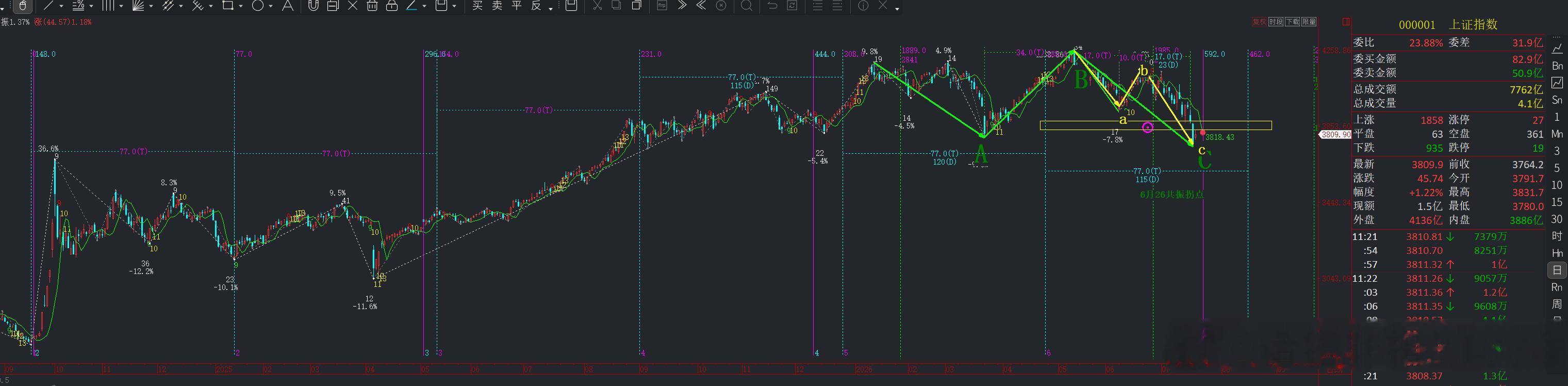1568x386 pixels.
Task: Click the hide-drawings window icon
Action: click(333, 6)
